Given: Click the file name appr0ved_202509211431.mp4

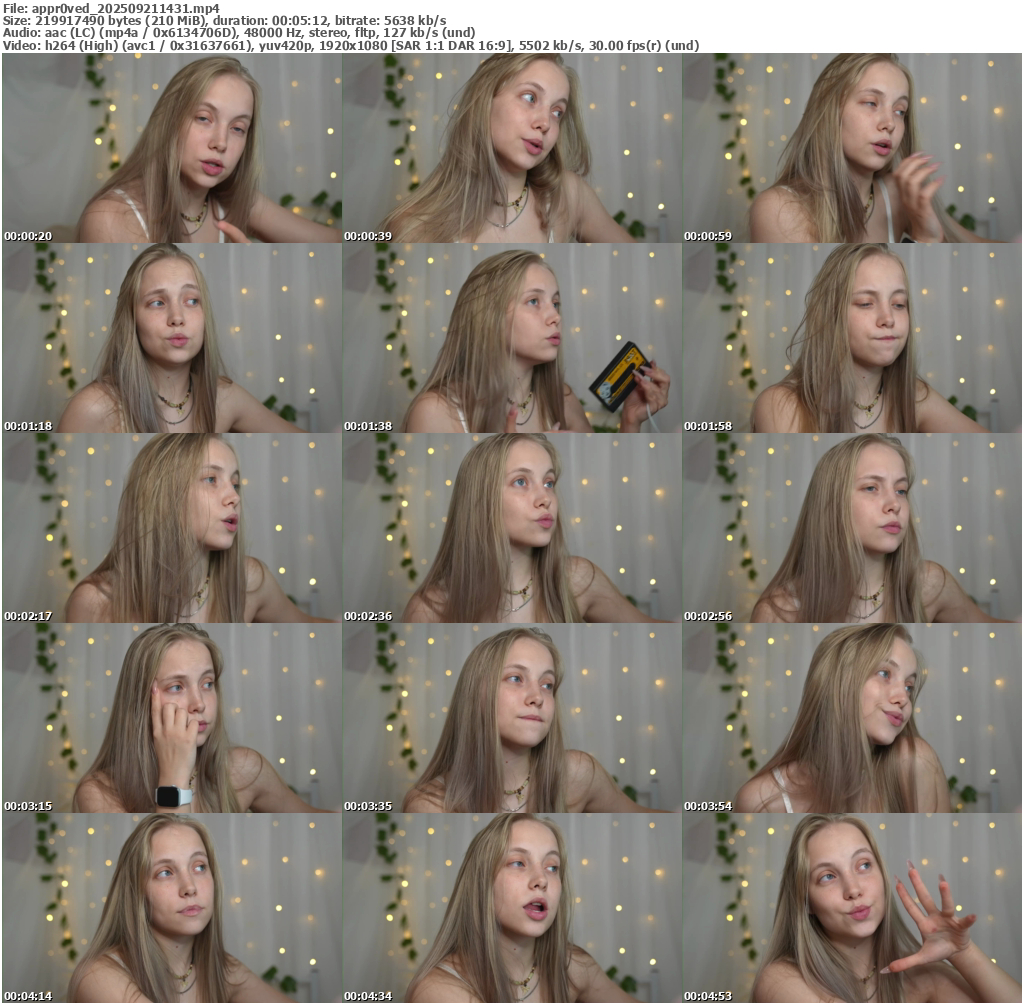Looking at the screenshot, I should pyautogui.click(x=125, y=8).
